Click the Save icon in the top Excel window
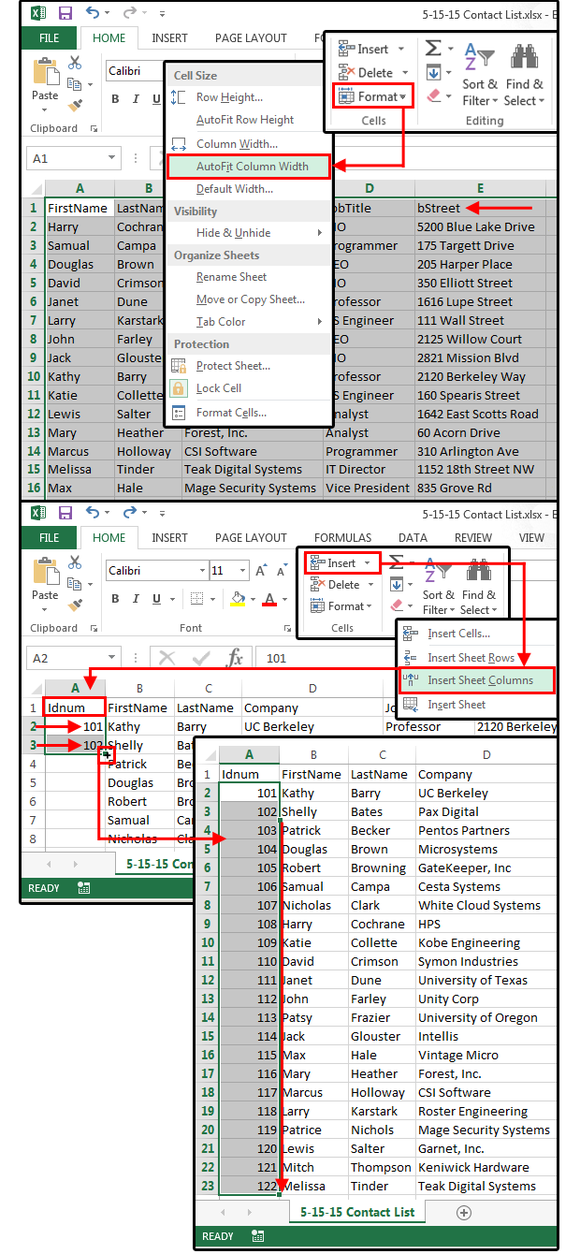 click(66, 13)
